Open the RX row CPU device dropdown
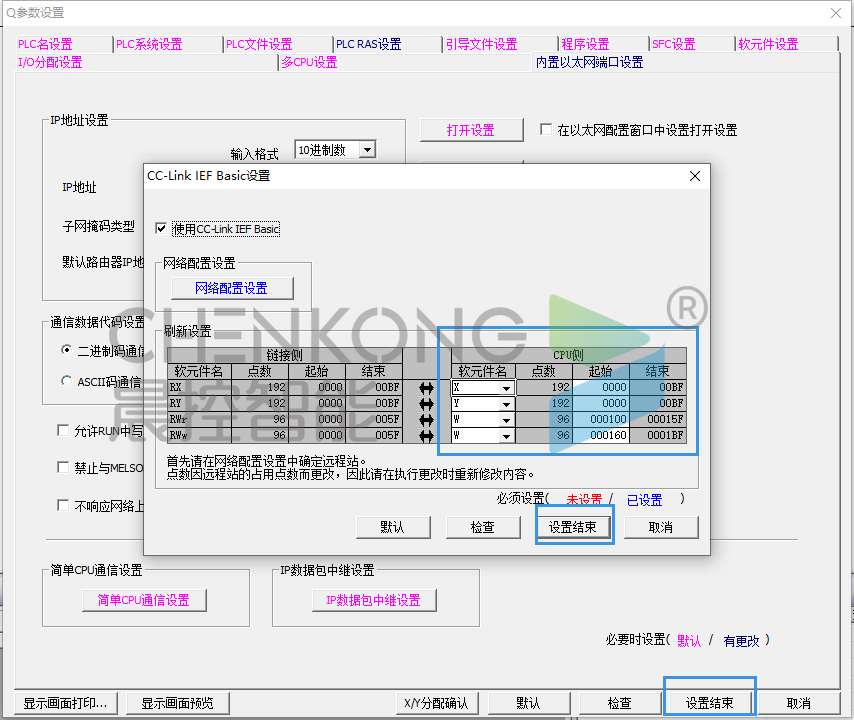The height and width of the screenshot is (720, 854). [x=507, y=388]
